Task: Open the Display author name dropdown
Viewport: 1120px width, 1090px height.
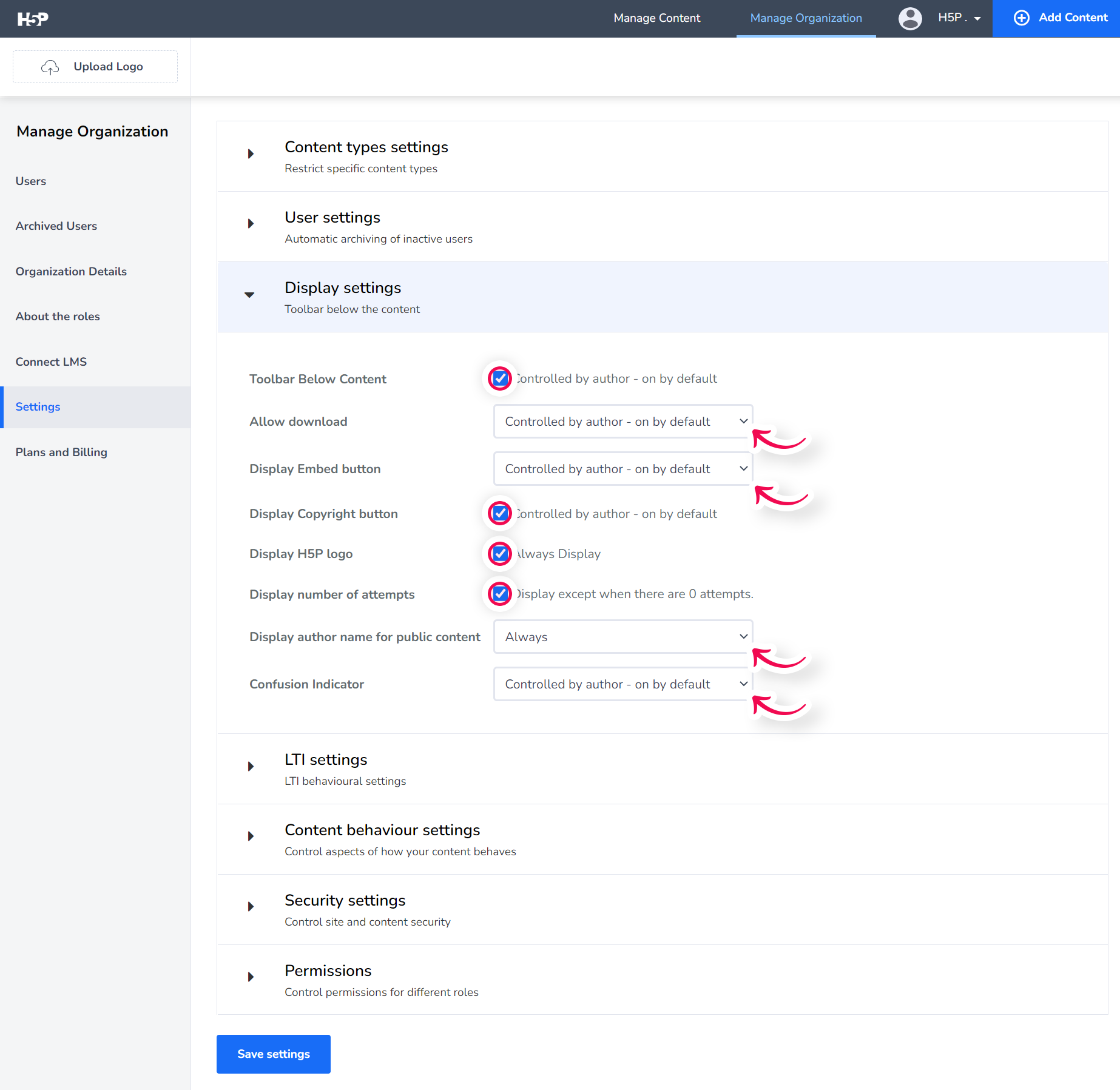Action: (x=622, y=636)
